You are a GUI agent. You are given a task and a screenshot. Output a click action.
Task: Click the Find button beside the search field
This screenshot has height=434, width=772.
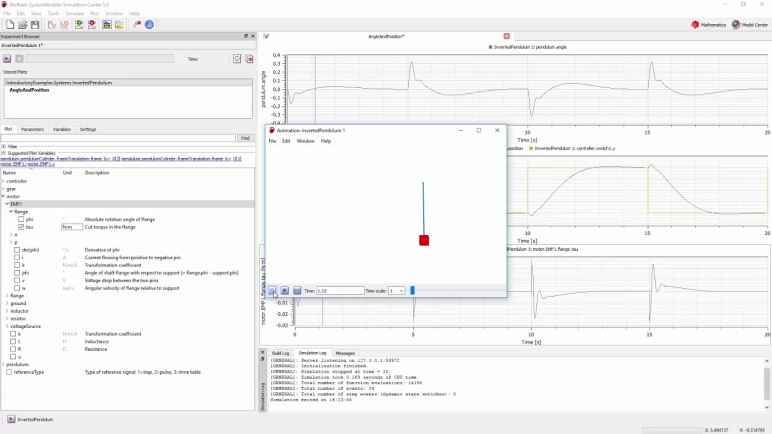point(245,138)
